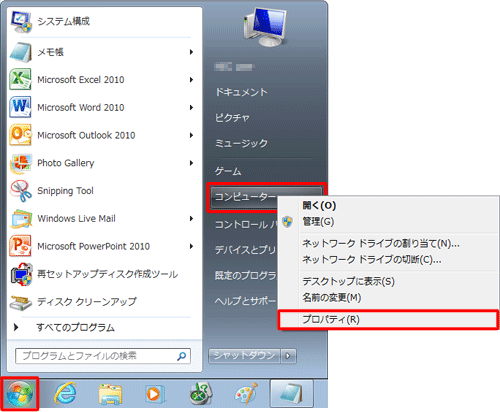Viewport: 500px width, 412px height.
Task: Click the user account computer picture
Action: 265,26
